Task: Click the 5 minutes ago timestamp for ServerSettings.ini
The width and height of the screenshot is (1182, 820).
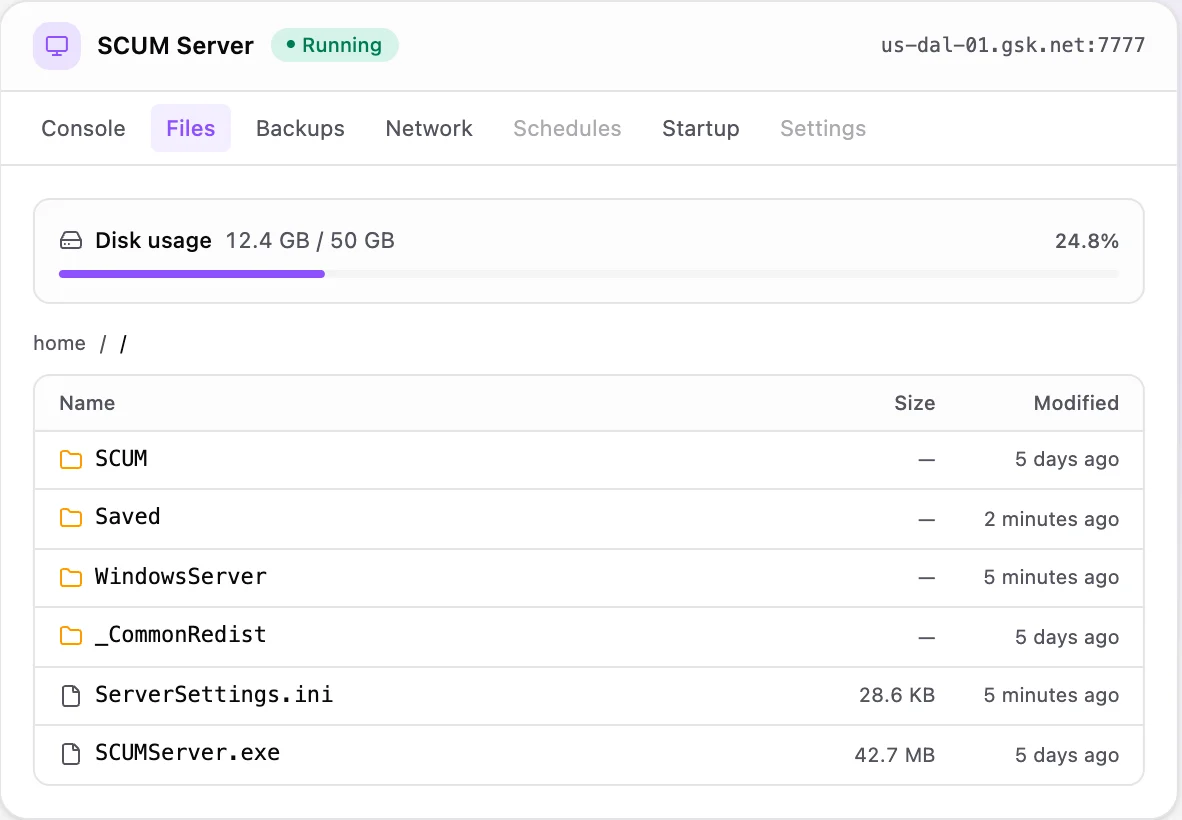Action: (x=1051, y=695)
